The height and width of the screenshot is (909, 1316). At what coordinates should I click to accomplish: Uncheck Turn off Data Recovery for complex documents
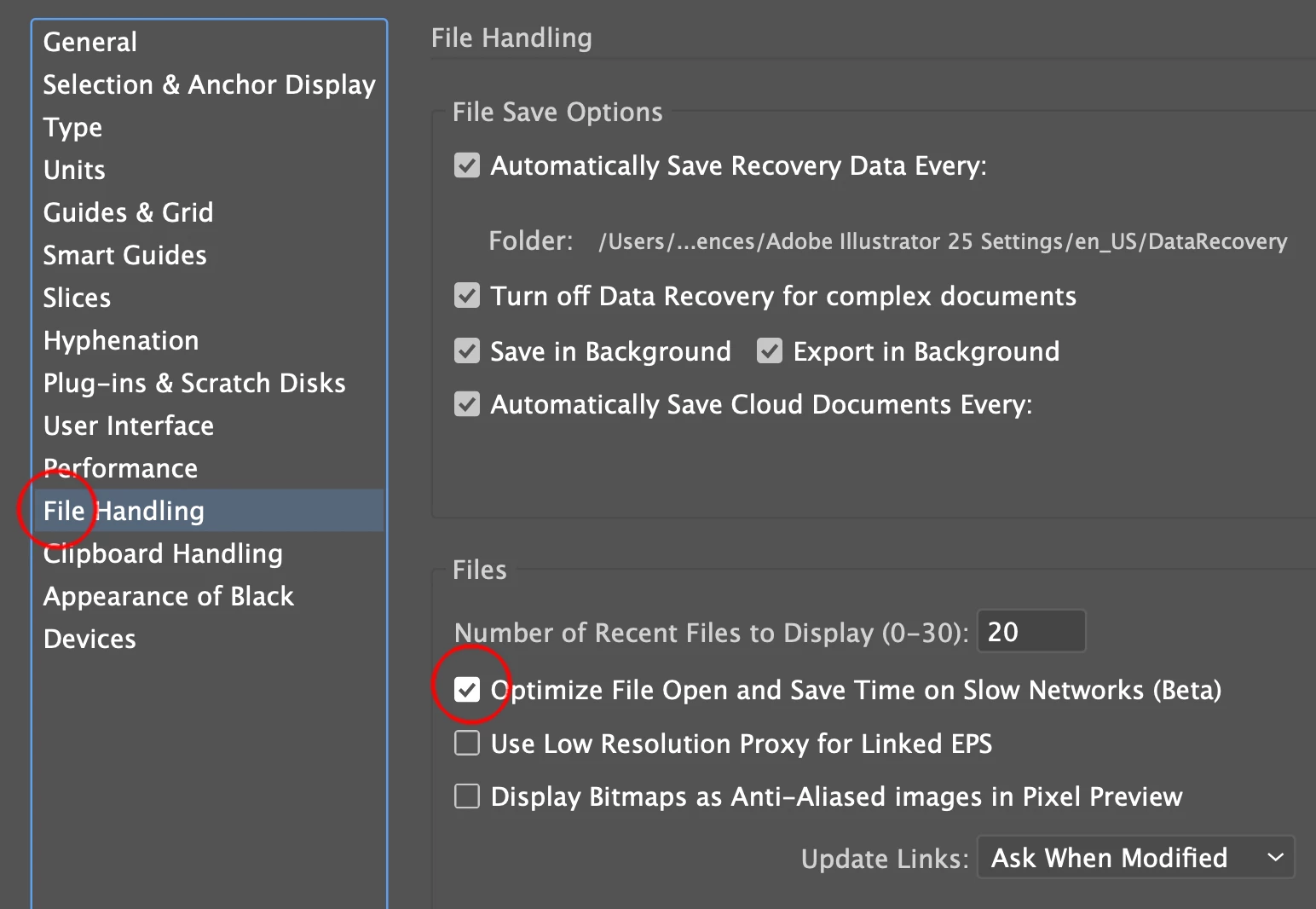[467, 296]
